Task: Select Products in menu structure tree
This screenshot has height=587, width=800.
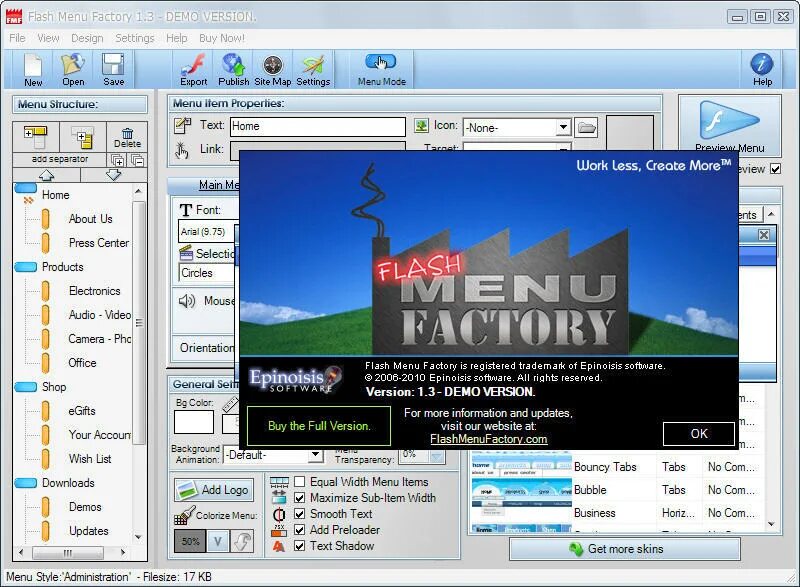Action: [x=62, y=267]
